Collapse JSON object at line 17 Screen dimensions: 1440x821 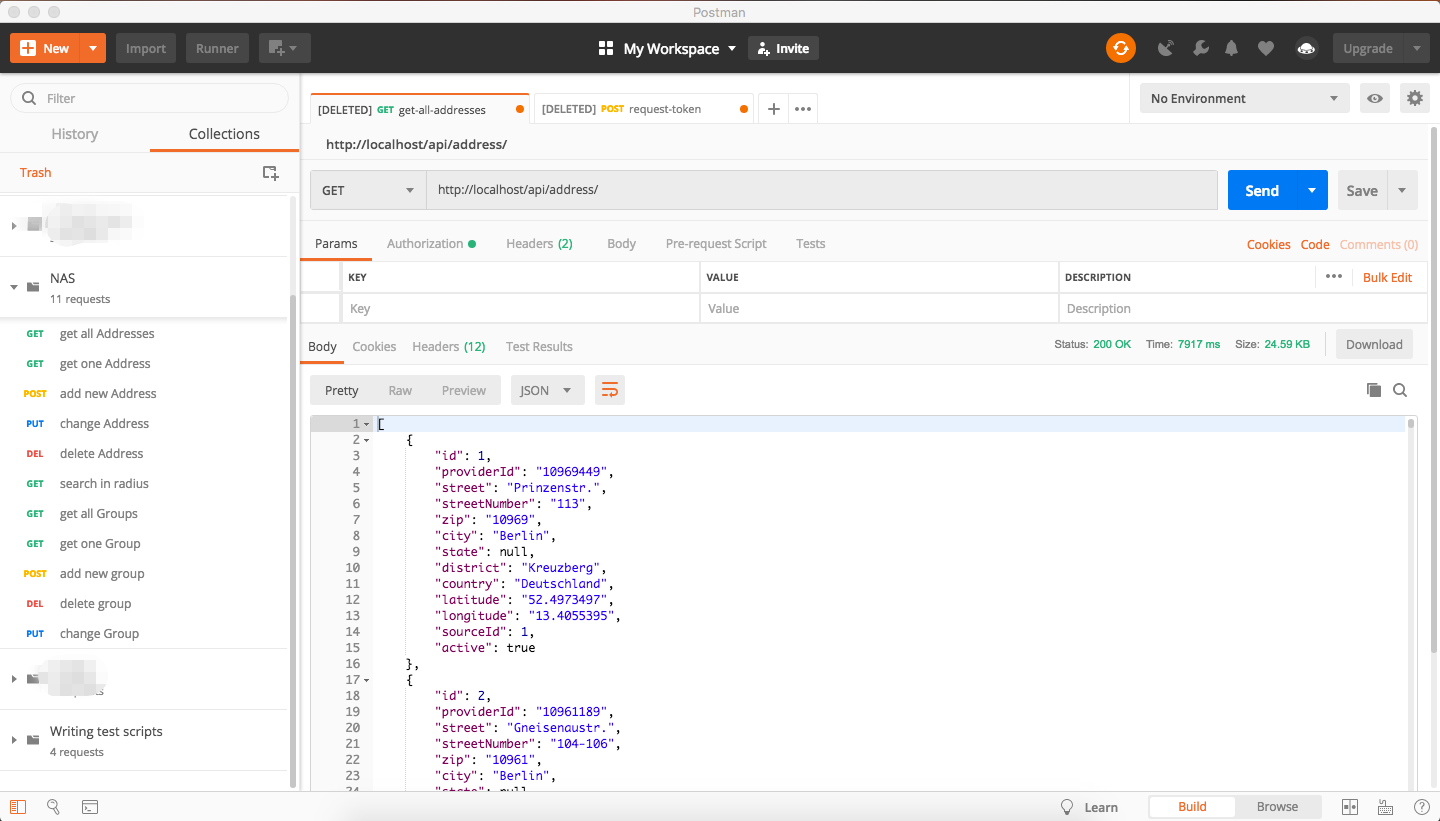(366, 680)
